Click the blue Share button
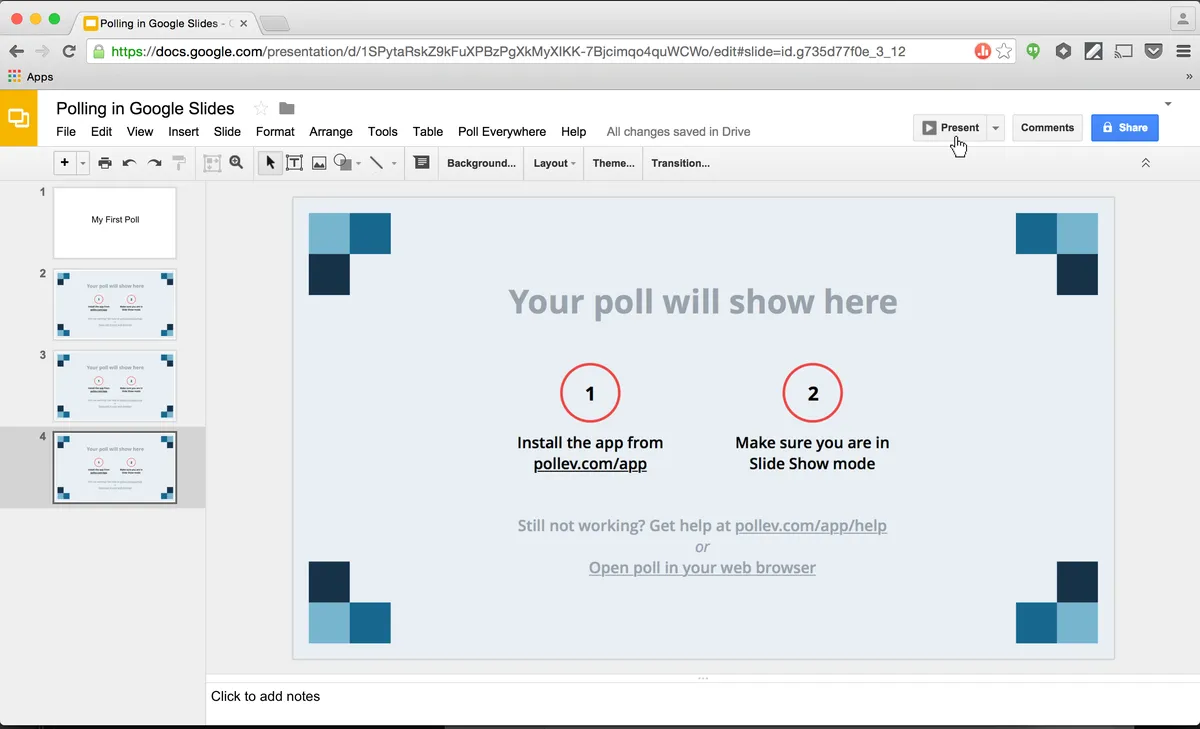 click(1125, 128)
